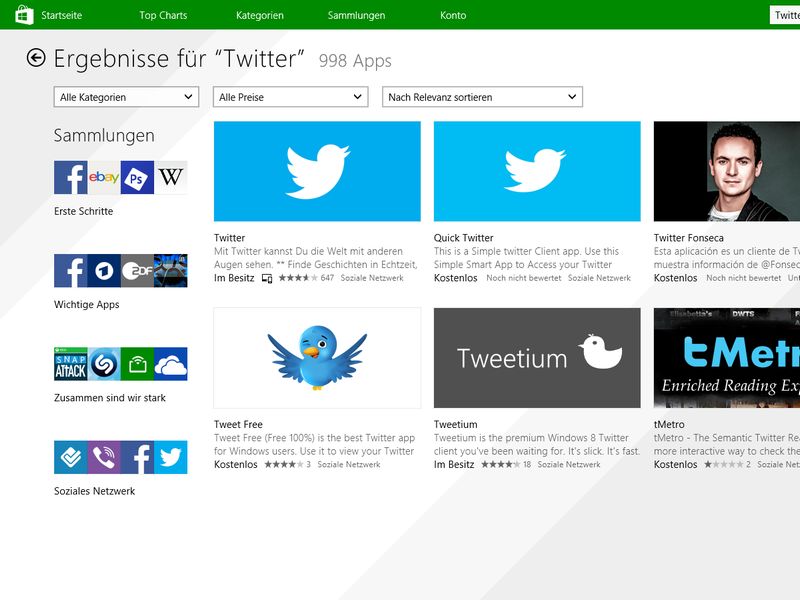Open Snap Attack icon in collection
The width and height of the screenshot is (800, 600).
coord(70,364)
